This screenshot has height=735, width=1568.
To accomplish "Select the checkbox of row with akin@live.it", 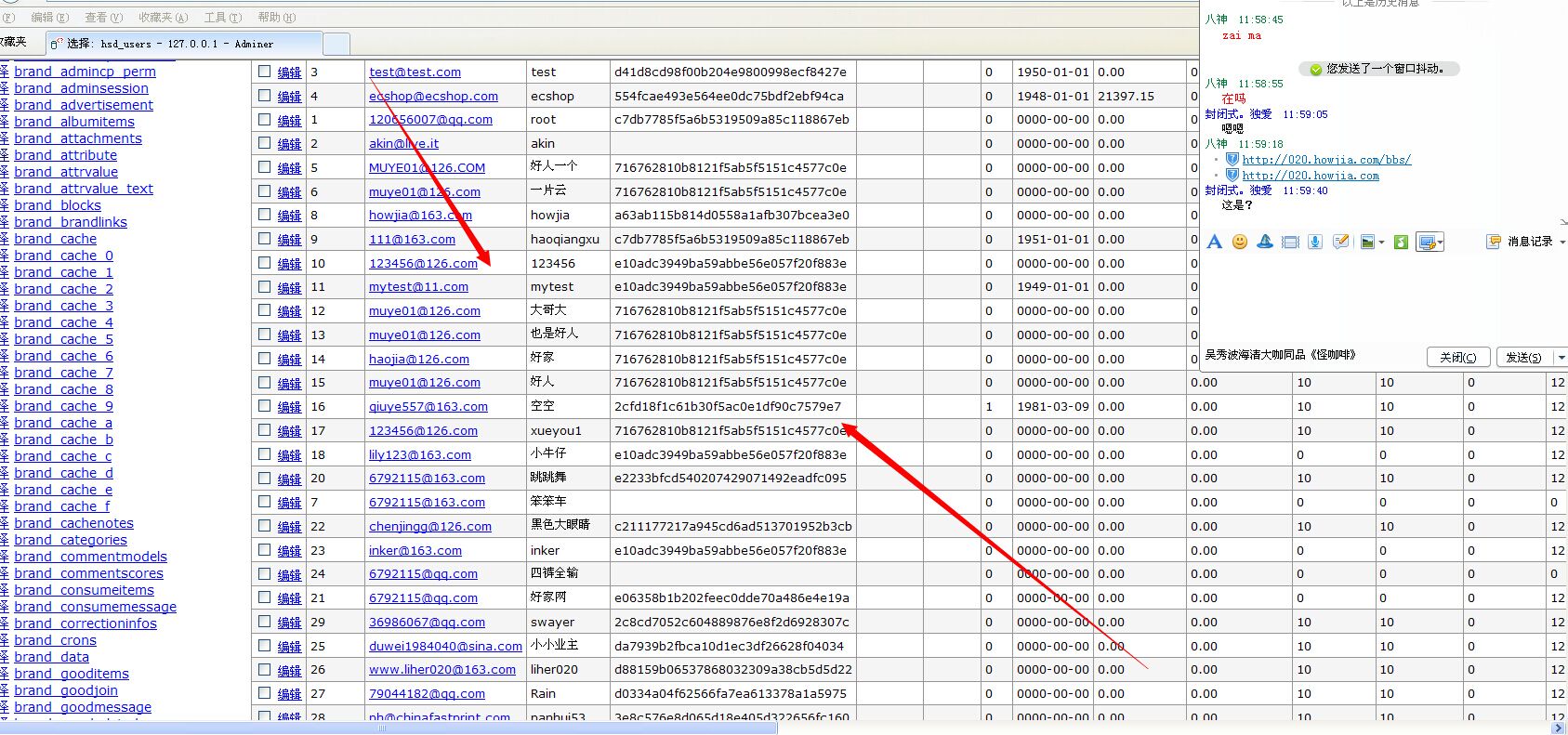I will pos(265,143).
